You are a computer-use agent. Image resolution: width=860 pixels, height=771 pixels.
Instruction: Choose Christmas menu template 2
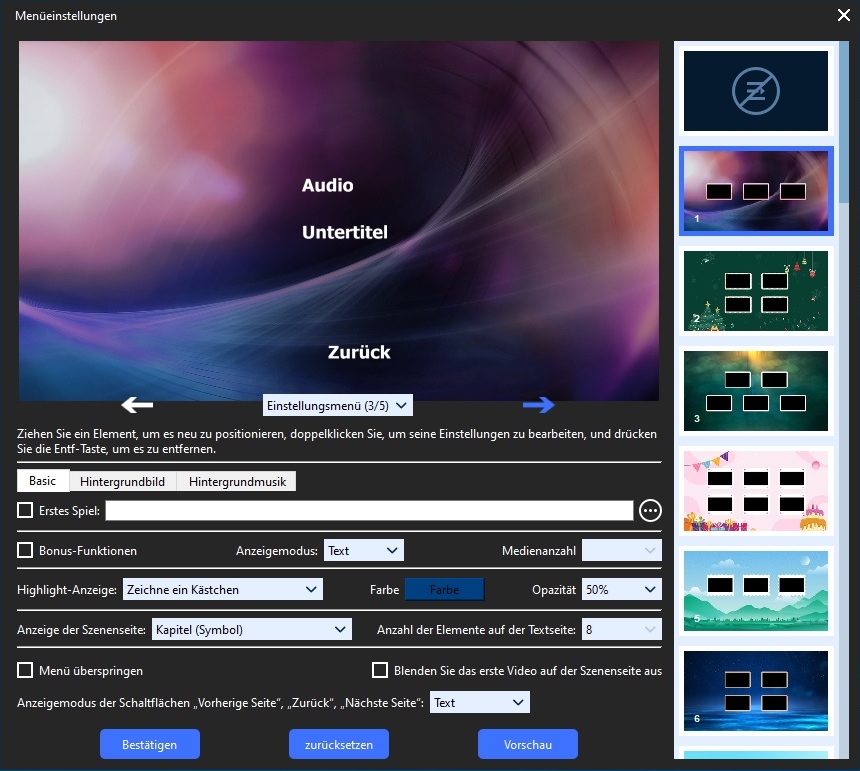[x=756, y=291]
